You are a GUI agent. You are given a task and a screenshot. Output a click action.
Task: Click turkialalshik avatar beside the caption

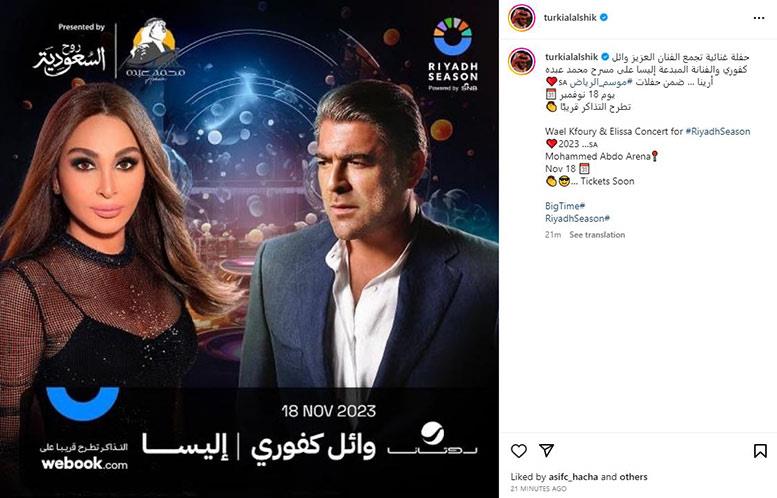tap(521, 61)
